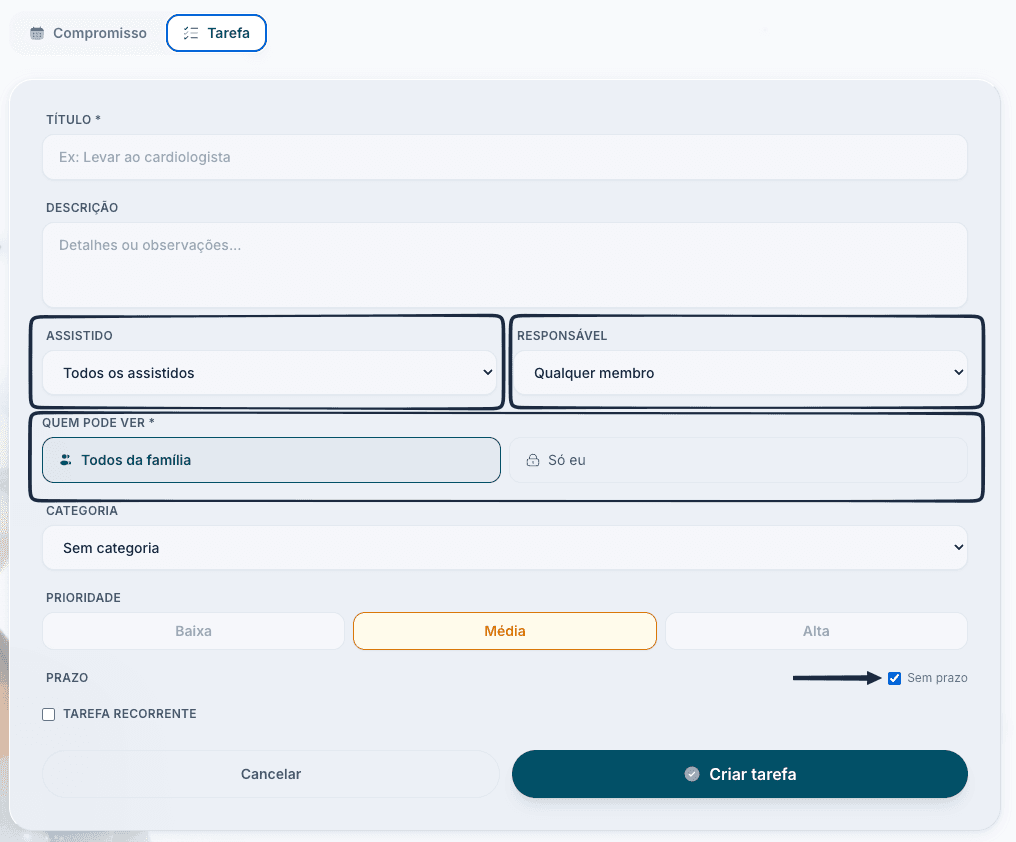1016x842 pixels.
Task: Click the Cancelar button
Action: pos(271,774)
